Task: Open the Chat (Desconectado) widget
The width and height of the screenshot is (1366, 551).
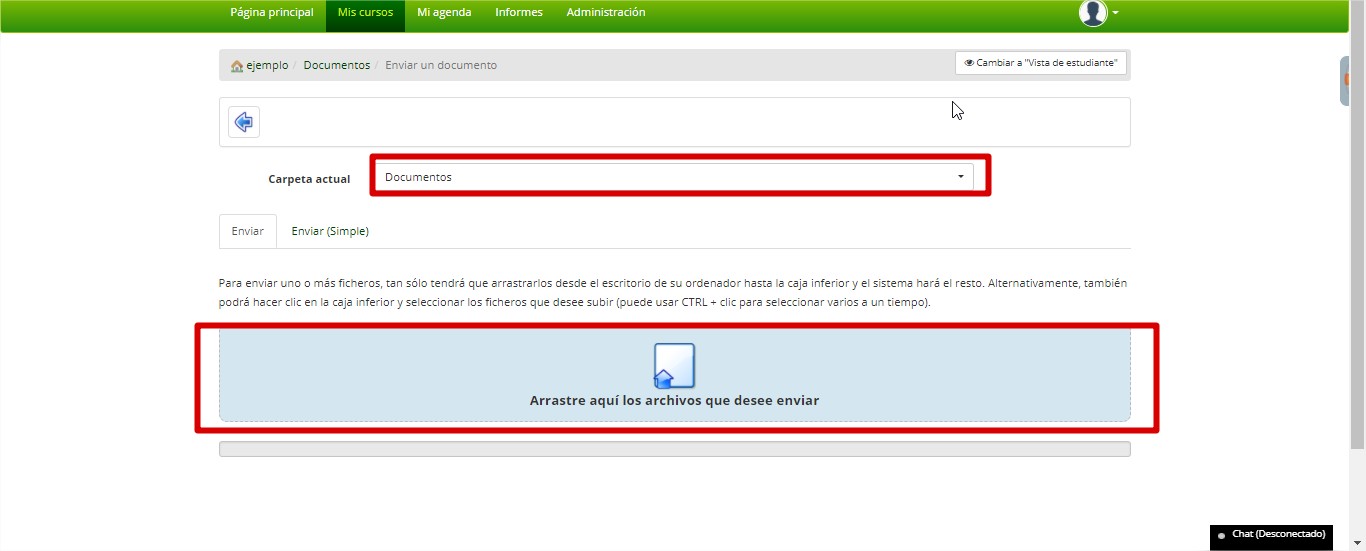Action: tap(1271, 535)
